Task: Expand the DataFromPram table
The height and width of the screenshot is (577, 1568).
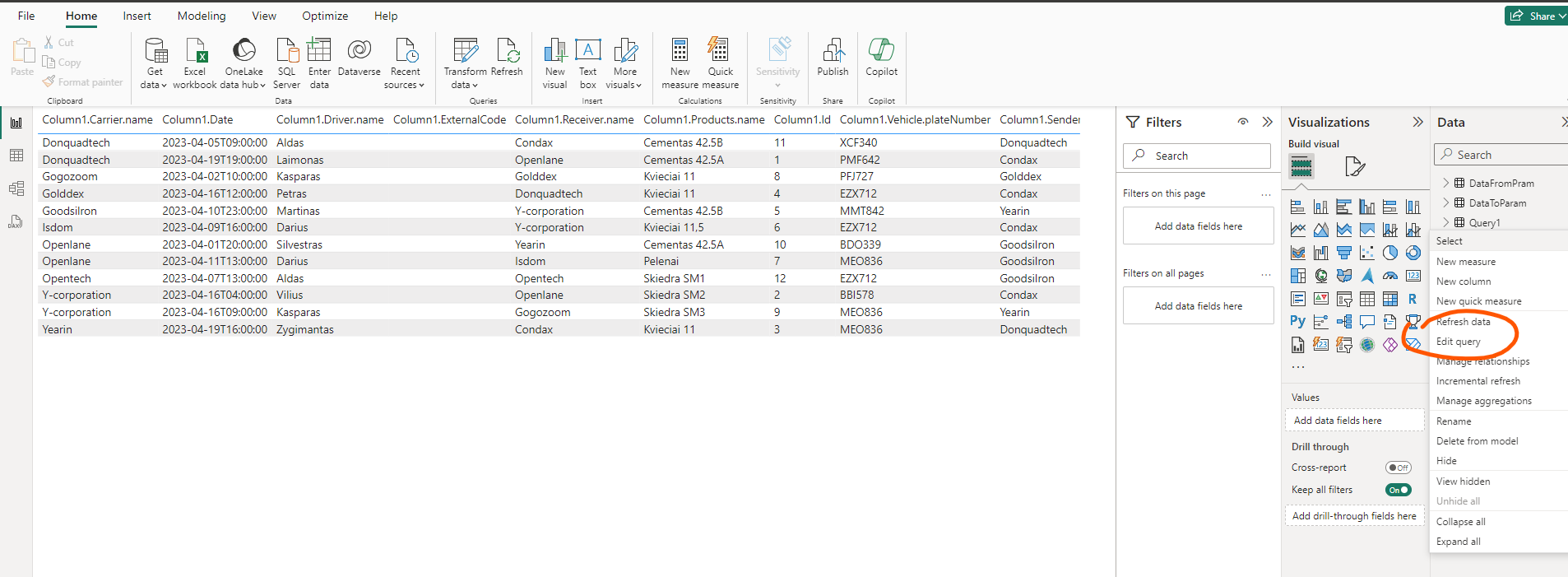Action: (1445, 183)
